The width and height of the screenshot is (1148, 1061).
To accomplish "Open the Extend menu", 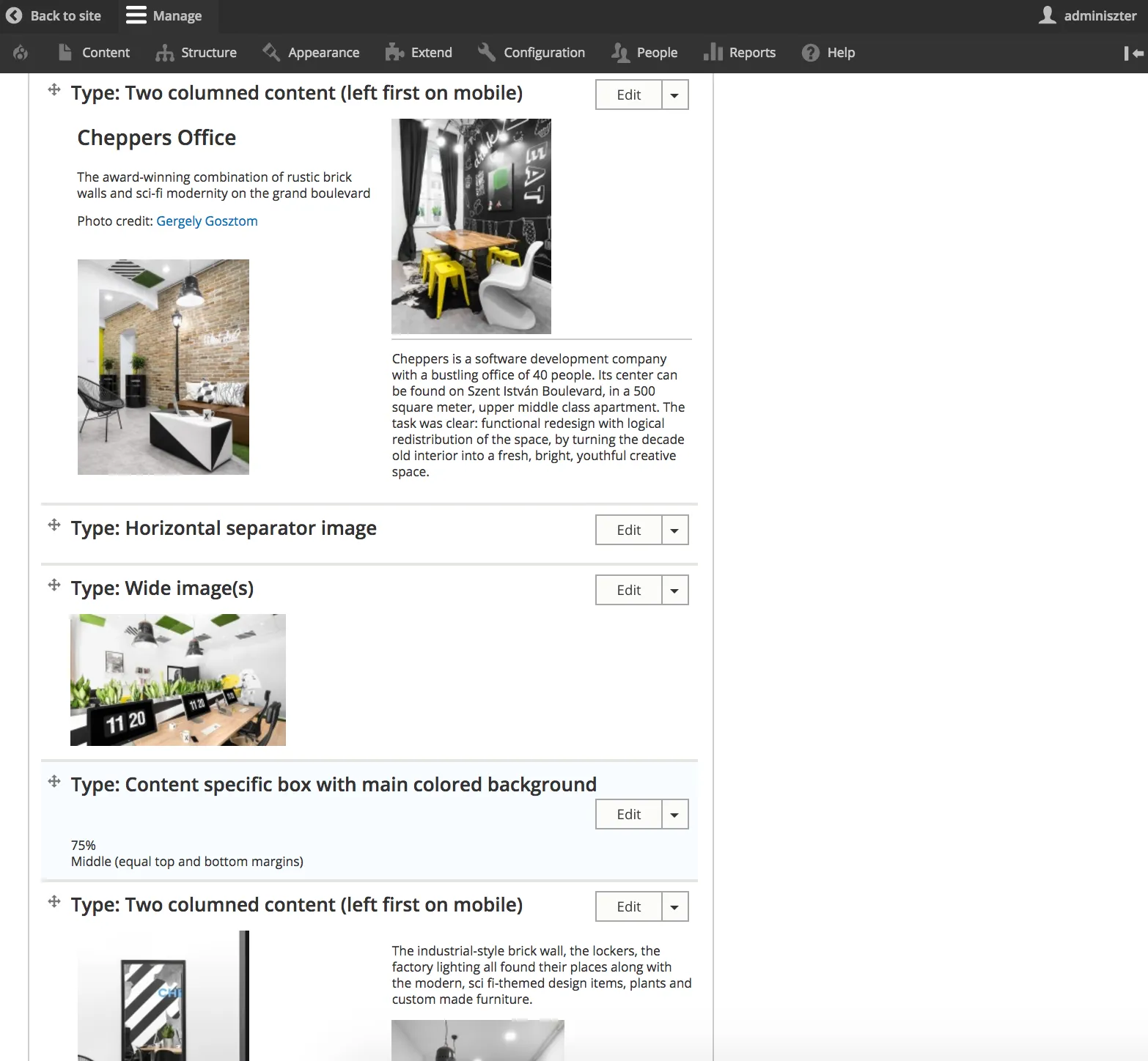I will pos(419,53).
